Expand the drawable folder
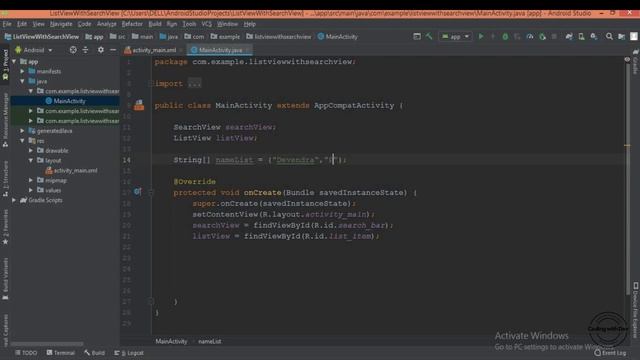Viewport: 640px width, 360px height. click(31, 150)
